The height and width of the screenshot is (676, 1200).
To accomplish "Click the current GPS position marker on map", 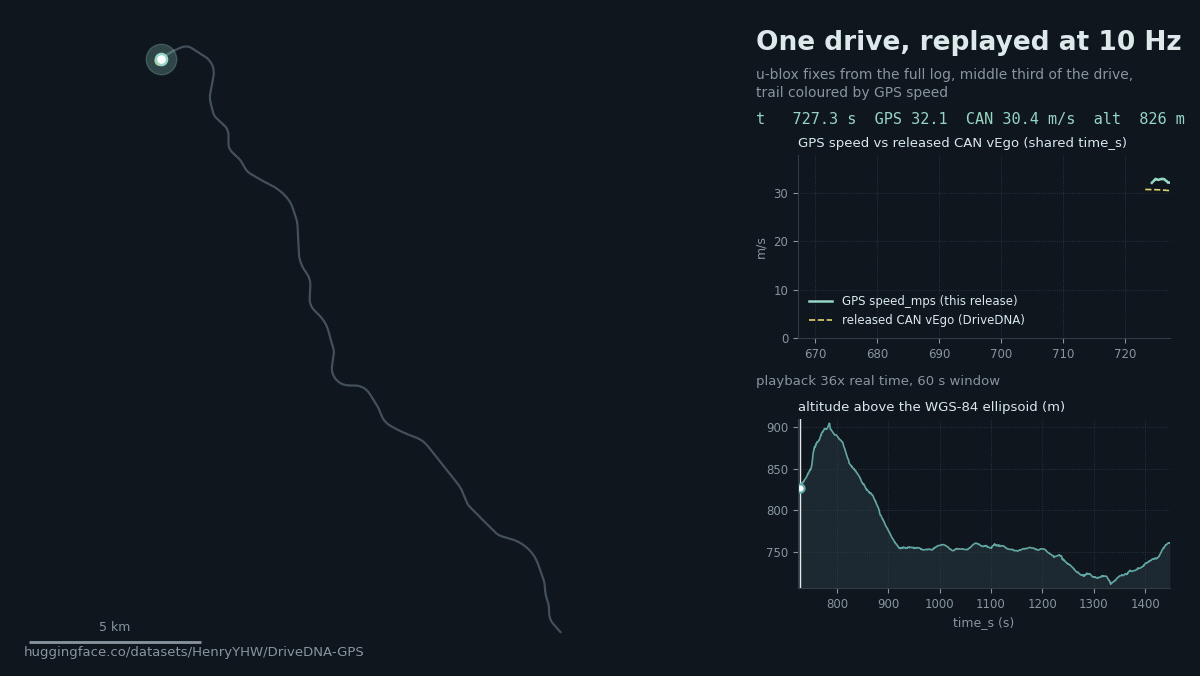I will (161, 59).
